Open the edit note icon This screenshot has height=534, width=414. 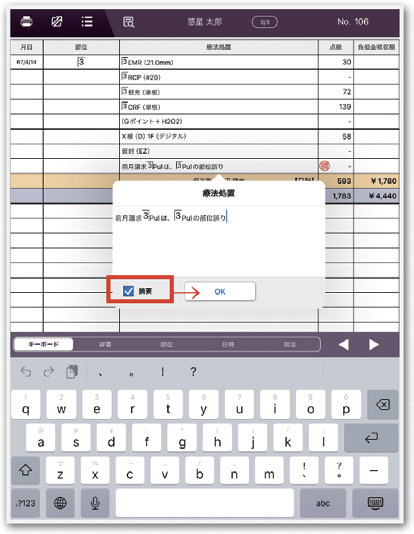point(57,22)
